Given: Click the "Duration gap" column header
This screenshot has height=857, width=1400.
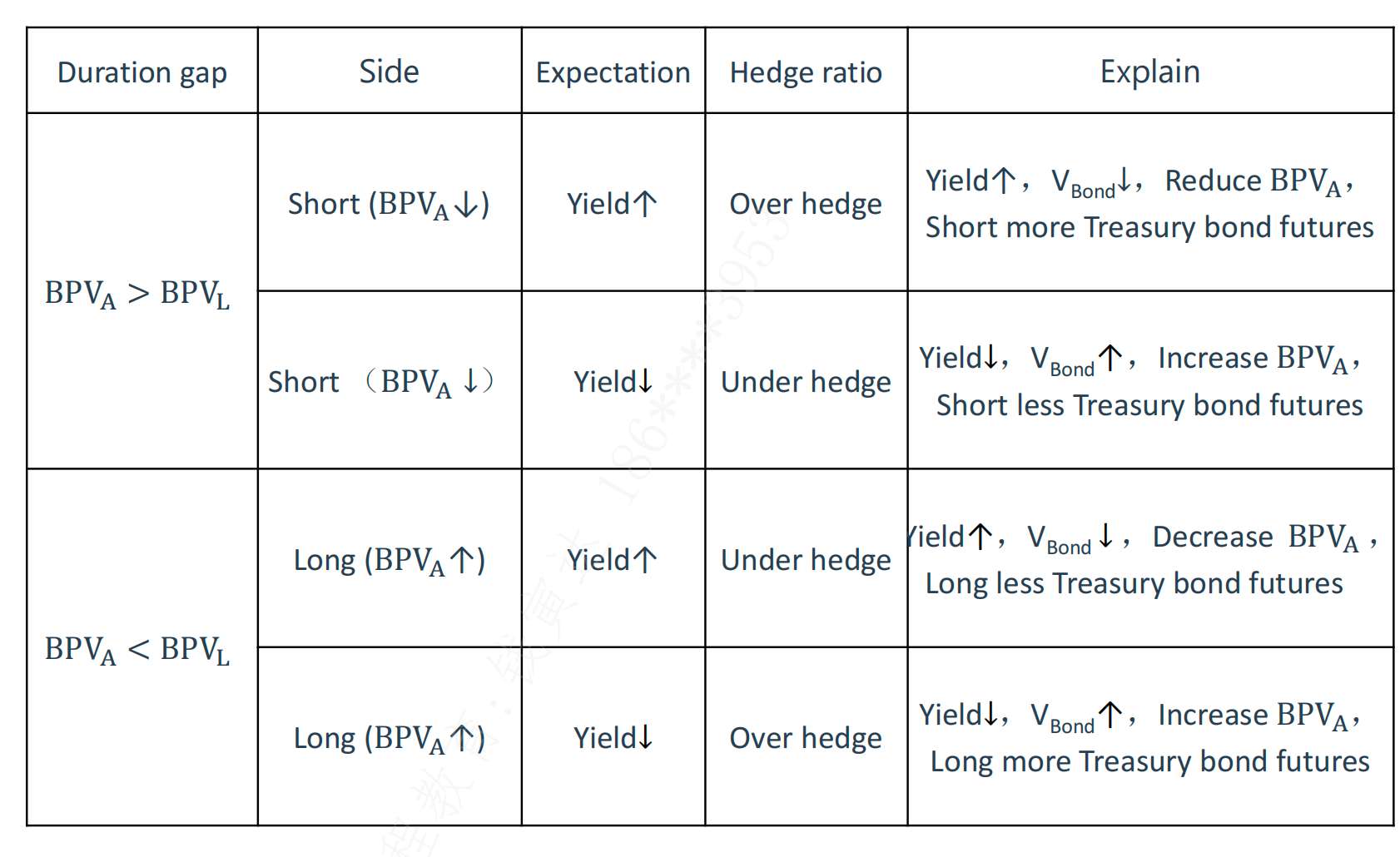Looking at the screenshot, I should click(141, 72).
